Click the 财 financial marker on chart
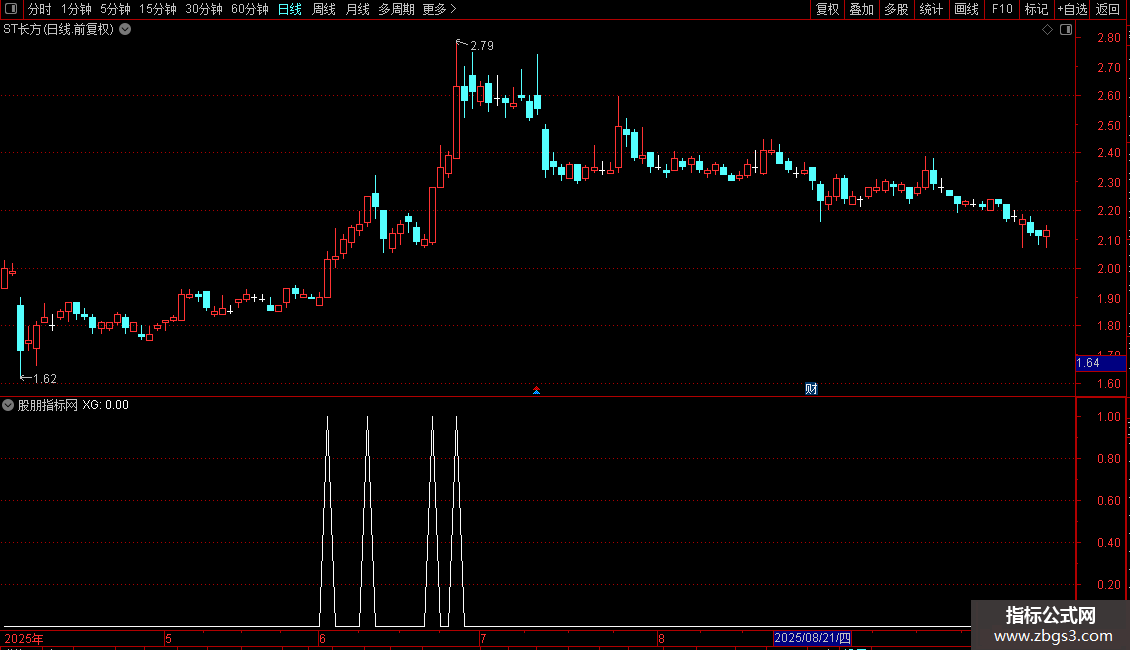The width and height of the screenshot is (1130, 650). pos(811,389)
